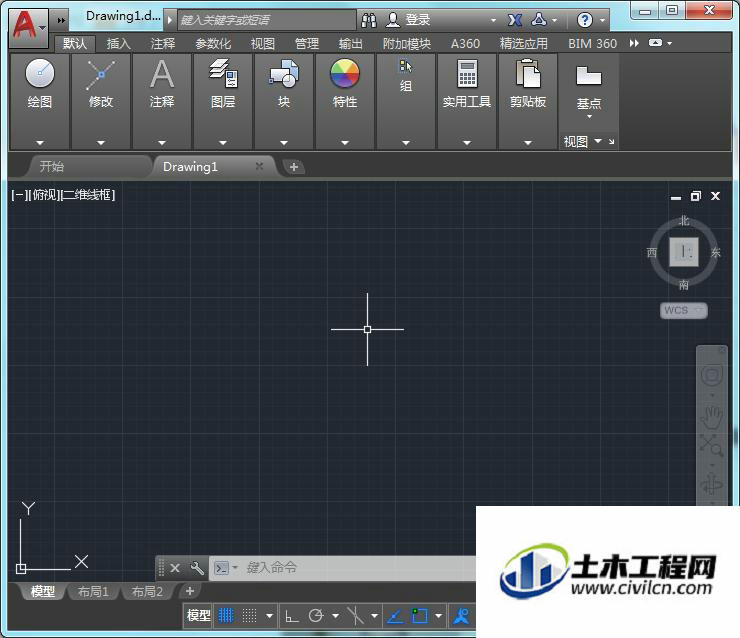Open the AutoCAD application menu button
The image size is (740, 638).
pos(28,27)
